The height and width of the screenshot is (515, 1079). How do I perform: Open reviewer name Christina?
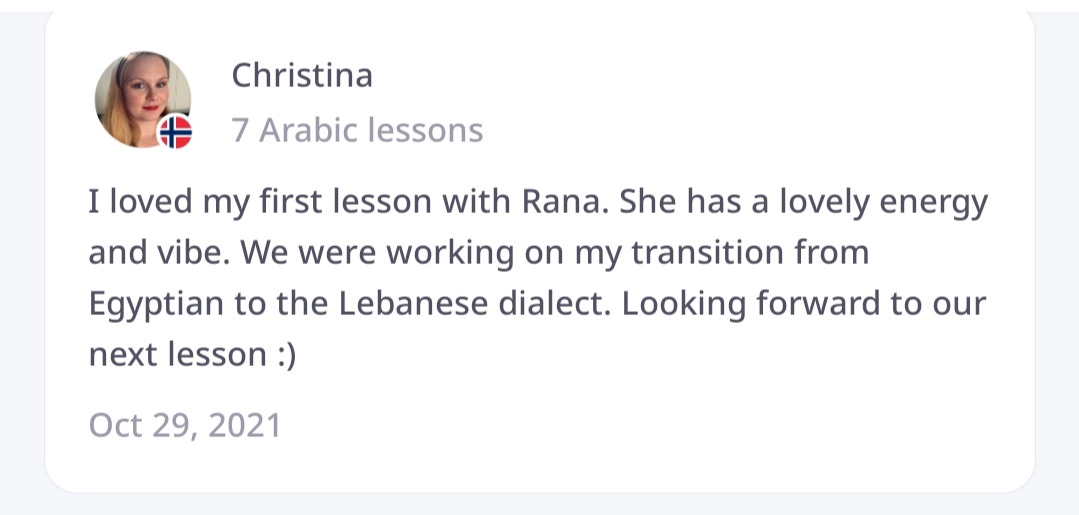302,76
